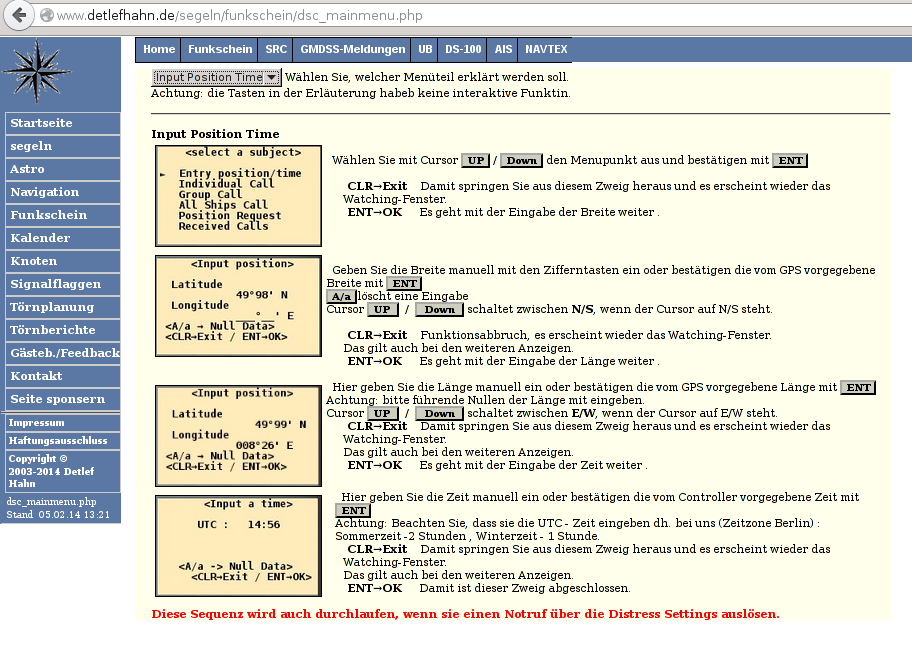Go to Startseite in the sidebar
This screenshot has height=652, width=912.
pos(63,123)
